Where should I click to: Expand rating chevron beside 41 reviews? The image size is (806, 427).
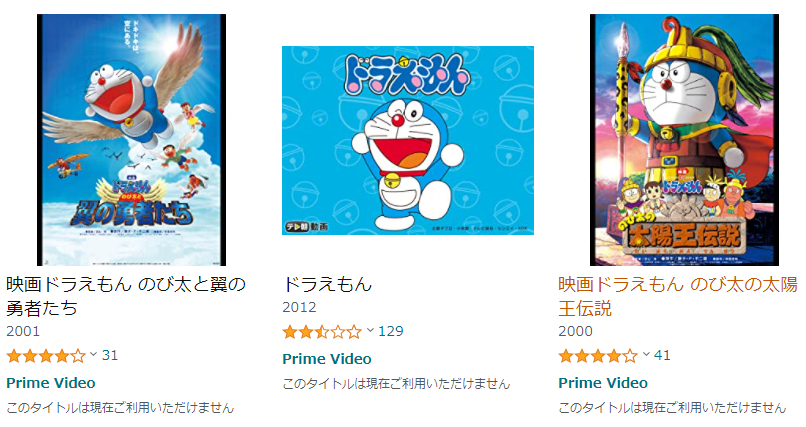[646, 354]
